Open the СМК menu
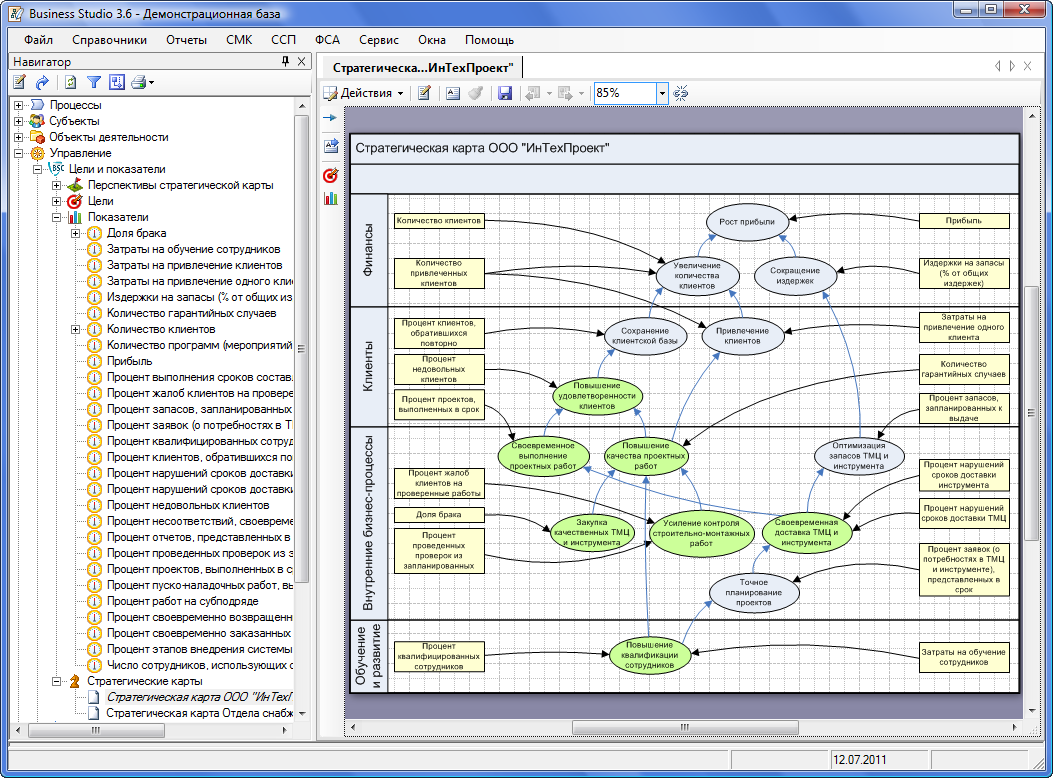 point(239,40)
